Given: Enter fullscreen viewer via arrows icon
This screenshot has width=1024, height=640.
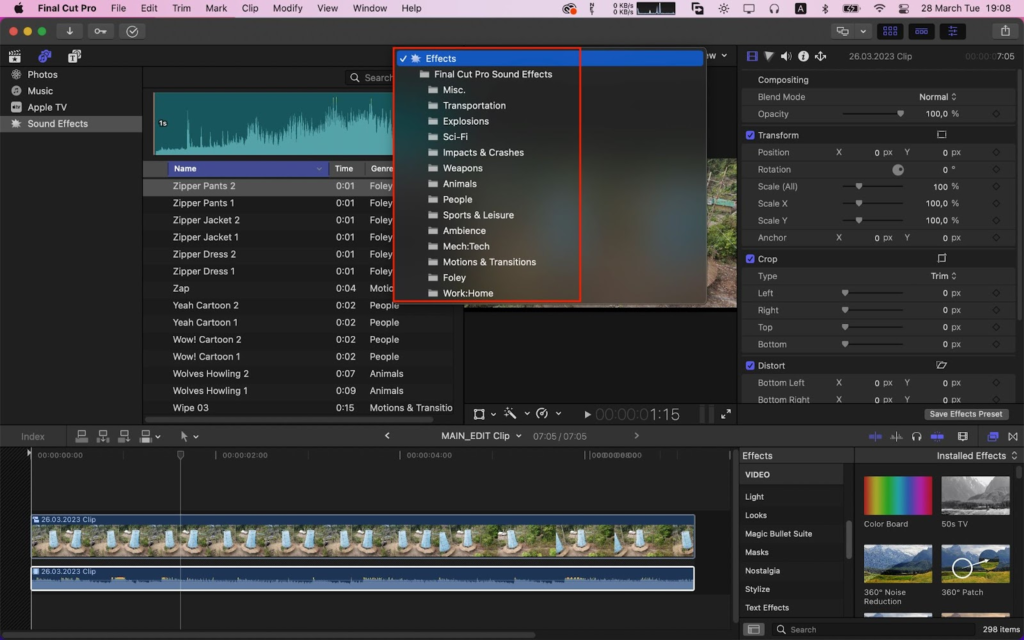Looking at the screenshot, I should (726, 414).
